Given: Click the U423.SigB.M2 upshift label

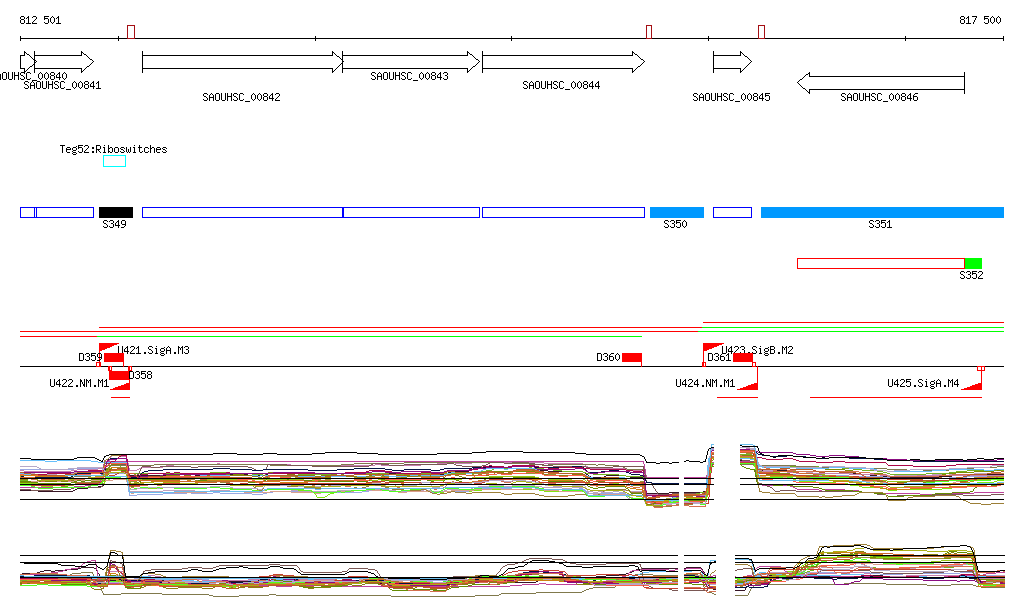Looking at the screenshot, I should [757, 351].
